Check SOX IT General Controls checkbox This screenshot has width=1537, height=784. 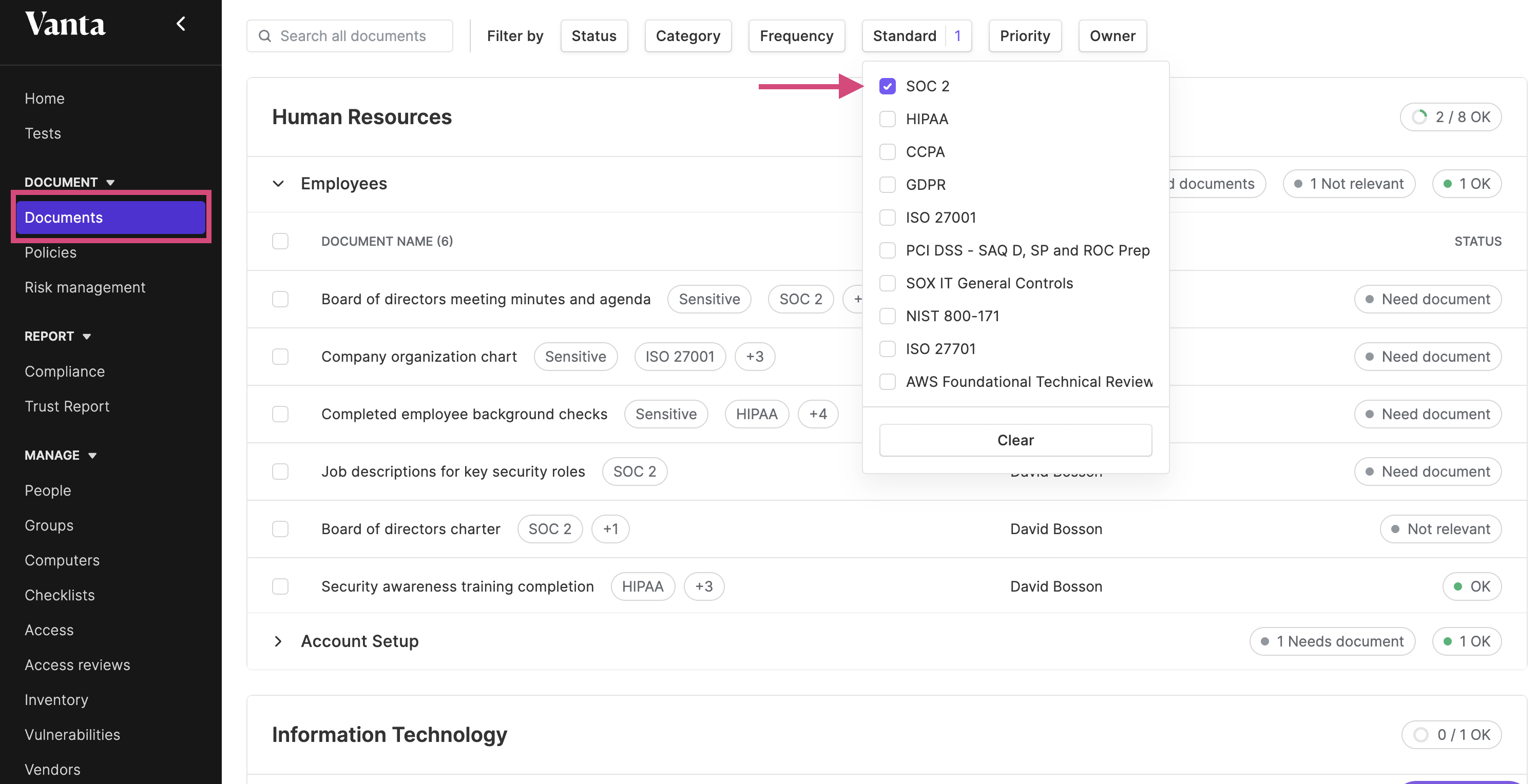[887, 283]
